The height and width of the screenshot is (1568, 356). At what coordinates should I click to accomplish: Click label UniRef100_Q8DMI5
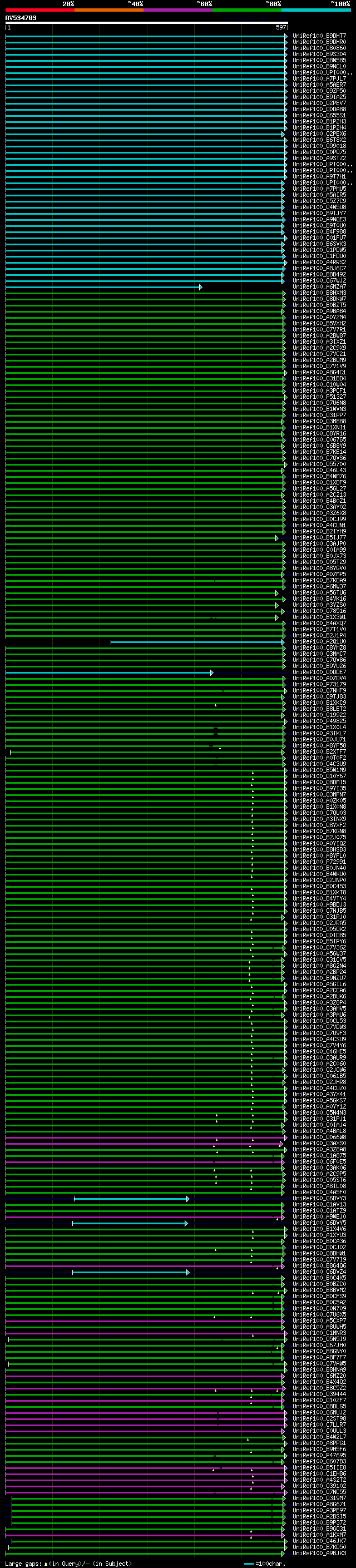(319, 782)
